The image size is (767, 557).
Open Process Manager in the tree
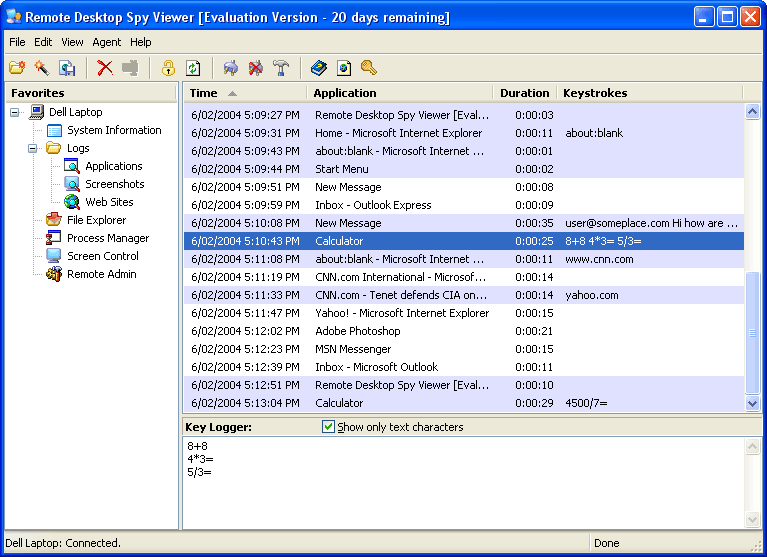[x=108, y=238]
